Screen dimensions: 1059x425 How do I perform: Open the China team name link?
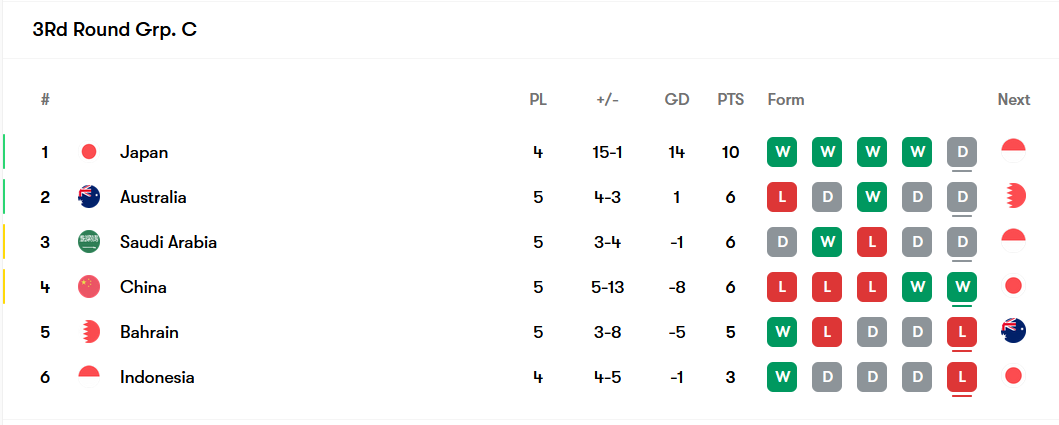(x=143, y=287)
